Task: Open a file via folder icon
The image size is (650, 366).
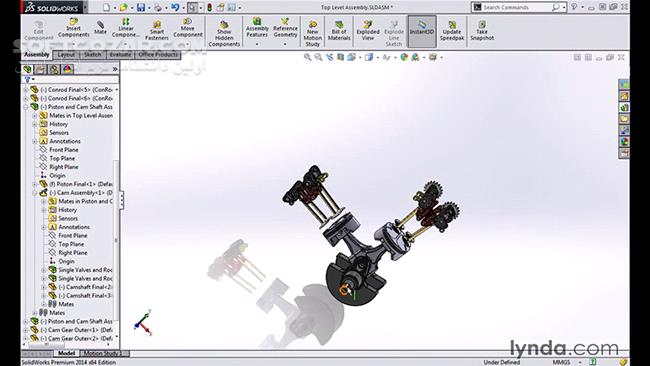Action: point(124,7)
